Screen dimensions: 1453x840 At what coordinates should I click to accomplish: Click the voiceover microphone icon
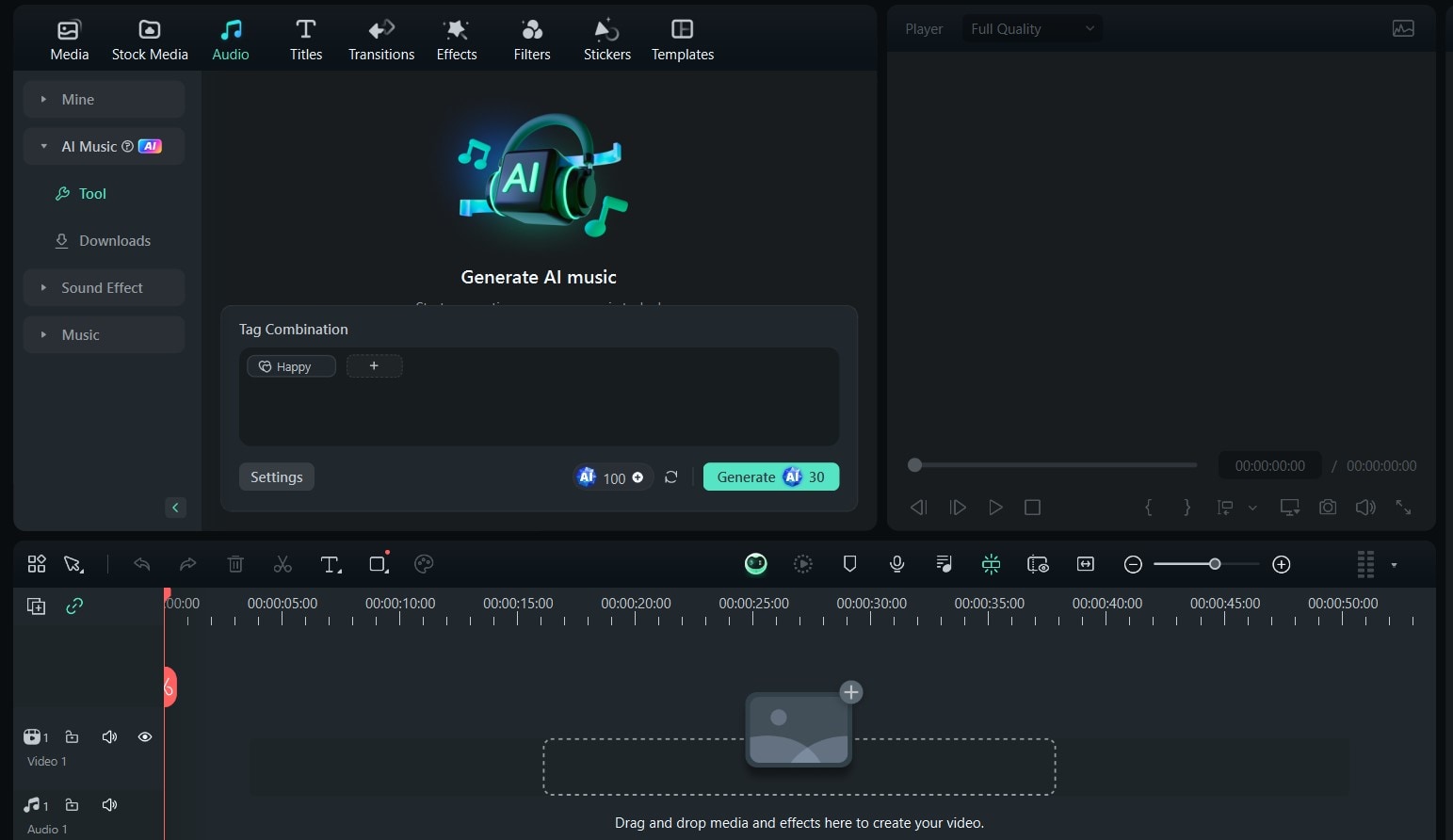[897, 564]
